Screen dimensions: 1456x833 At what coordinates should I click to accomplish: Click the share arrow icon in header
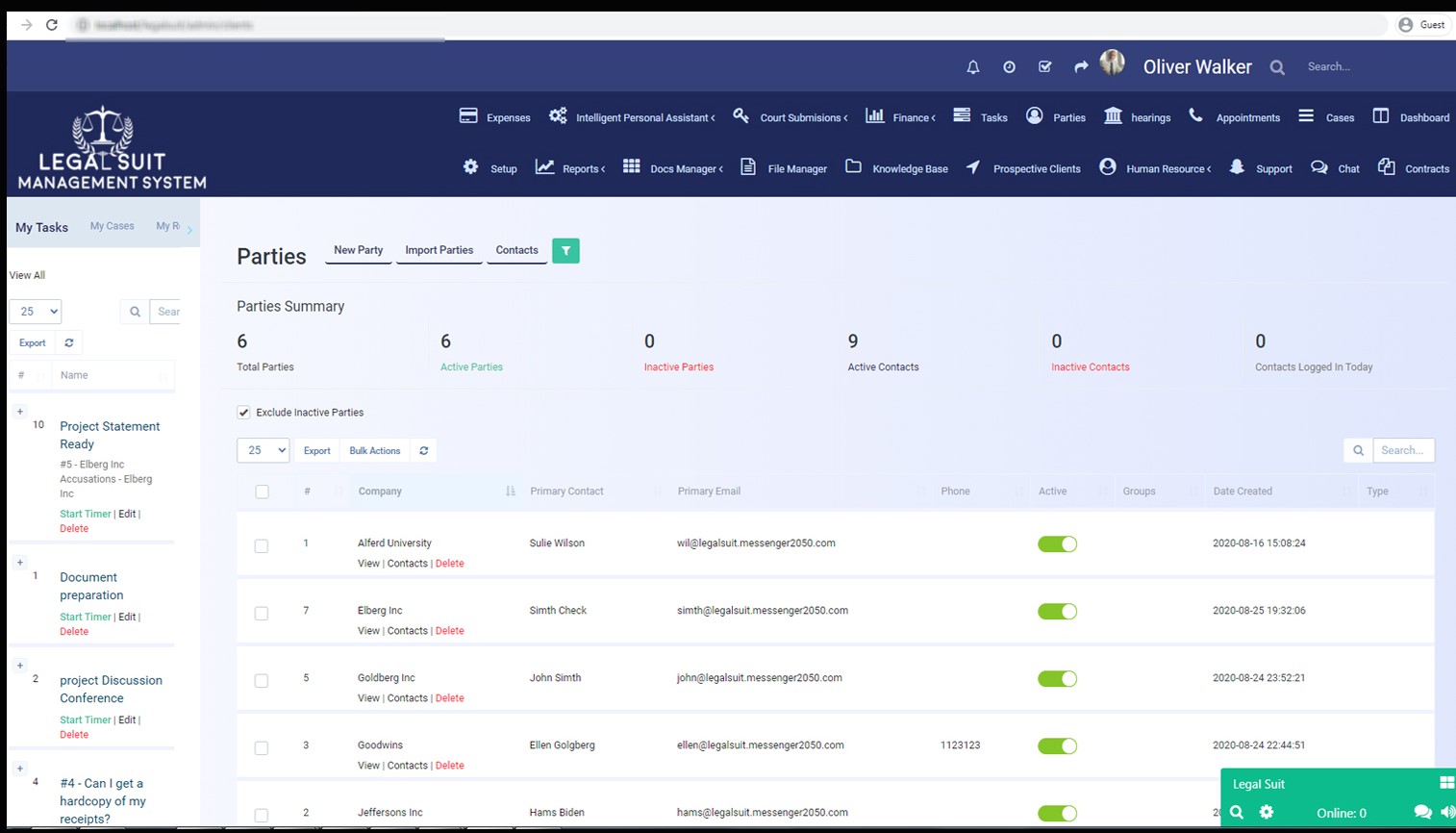pos(1081,66)
